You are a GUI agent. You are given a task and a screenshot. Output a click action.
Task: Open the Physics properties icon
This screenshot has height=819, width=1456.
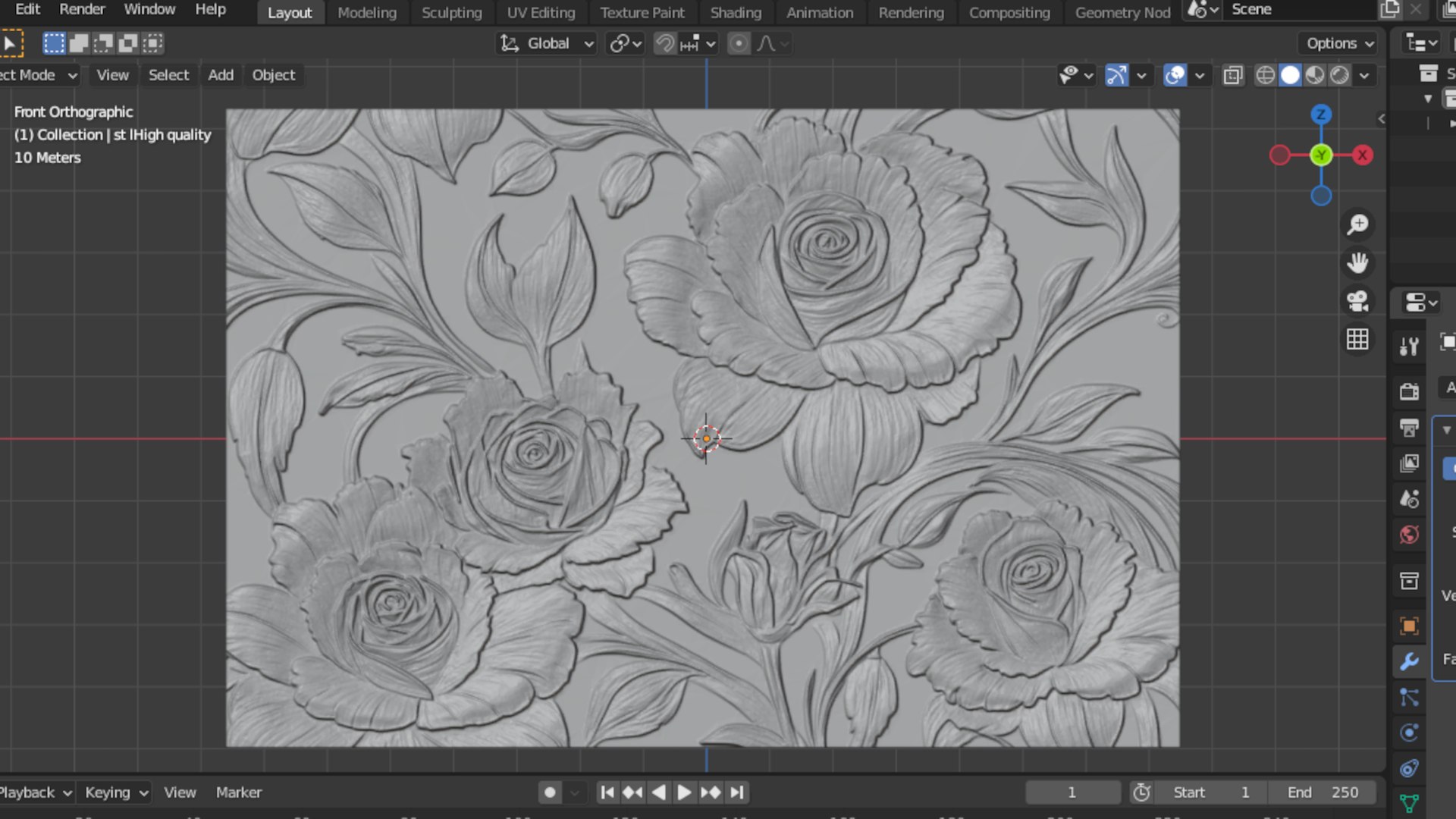click(x=1409, y=733)
